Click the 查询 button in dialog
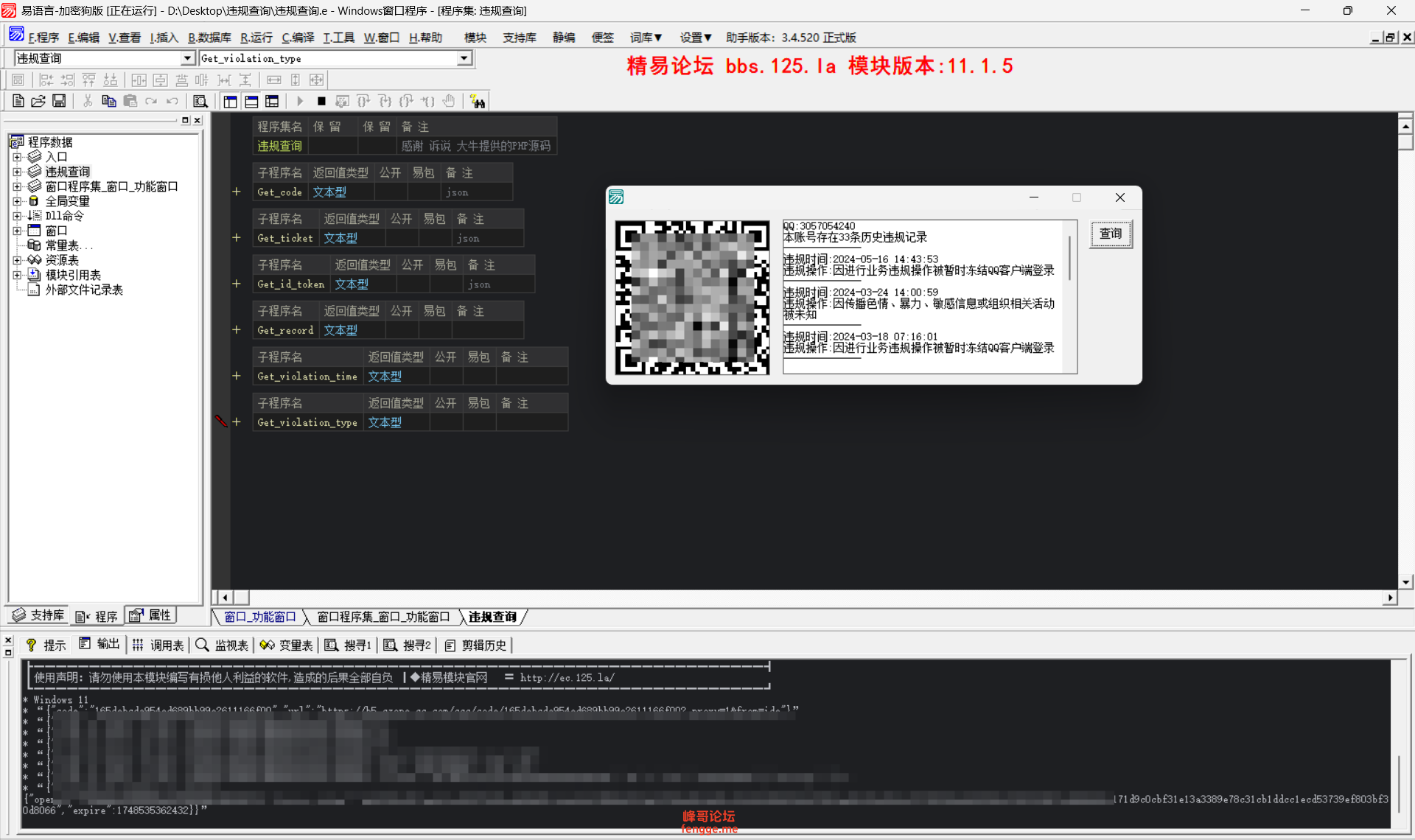Image resolution: width=1415 pixels, height=840 pixels. tap(1111, 234)
